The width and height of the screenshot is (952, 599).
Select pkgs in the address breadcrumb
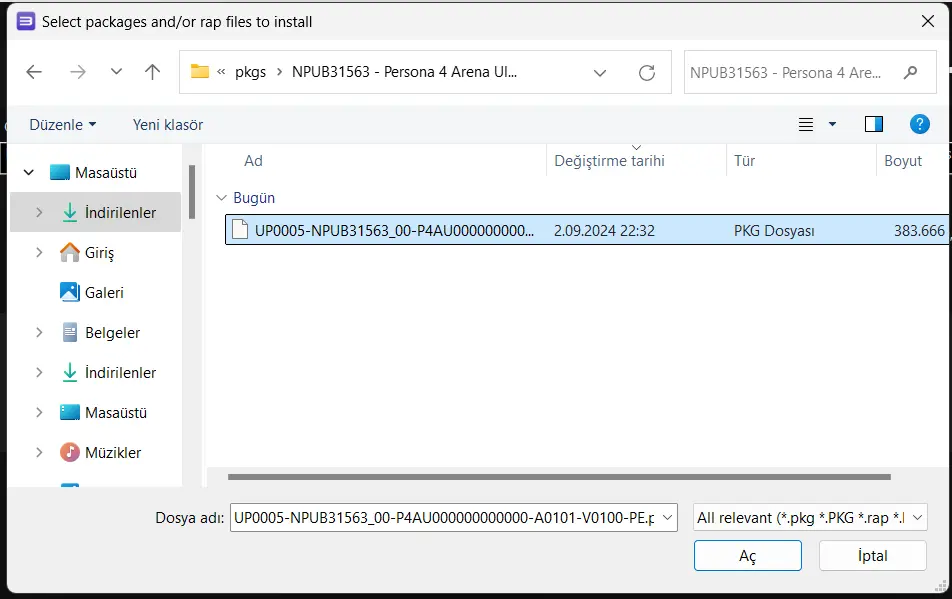tap(250, 72)
